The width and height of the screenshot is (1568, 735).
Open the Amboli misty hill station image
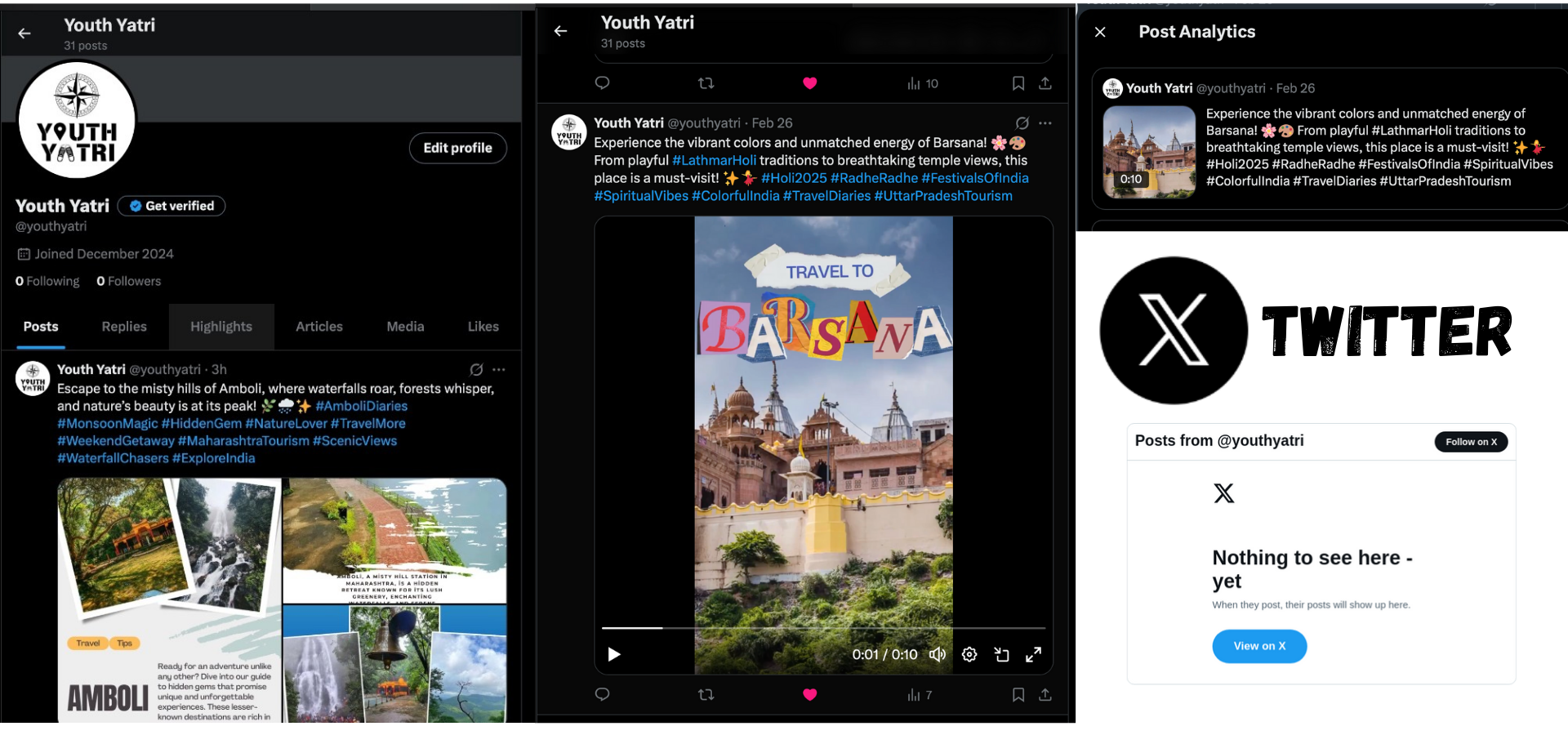[x=394, y=541]
